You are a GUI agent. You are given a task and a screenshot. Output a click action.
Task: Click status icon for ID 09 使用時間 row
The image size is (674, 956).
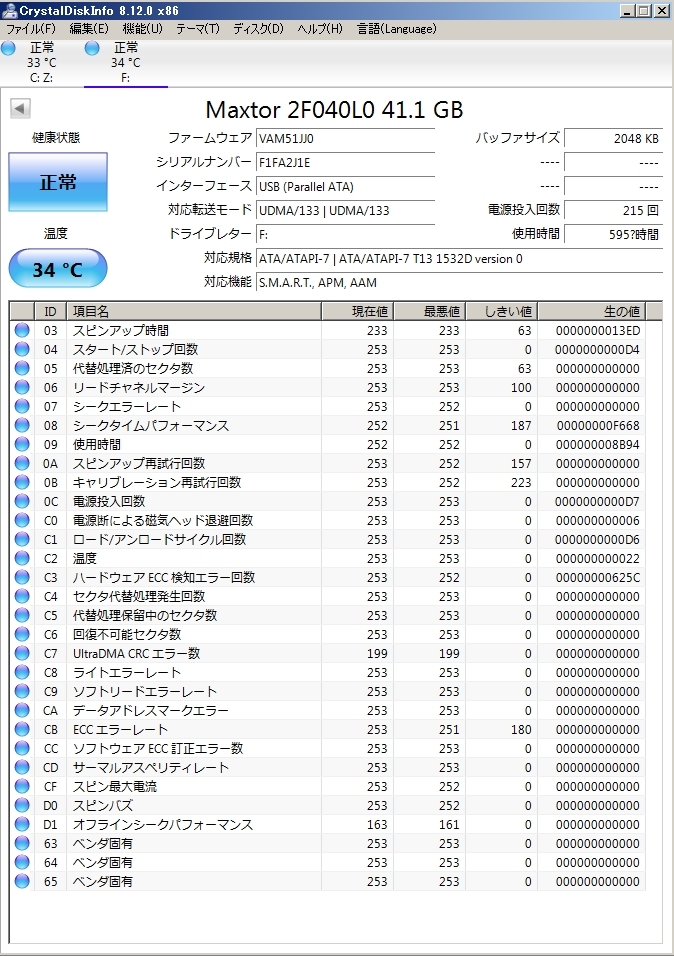(22, 444)
